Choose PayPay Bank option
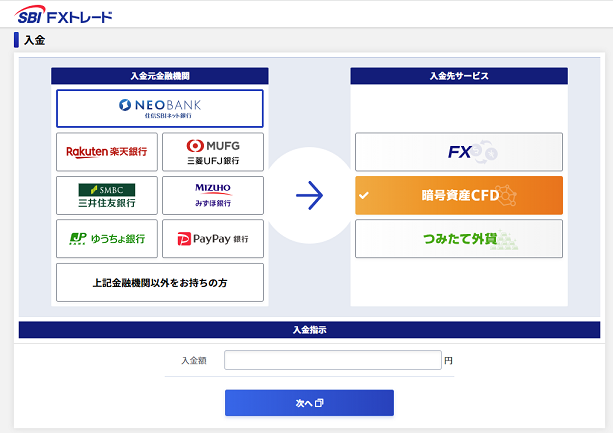 213,238
